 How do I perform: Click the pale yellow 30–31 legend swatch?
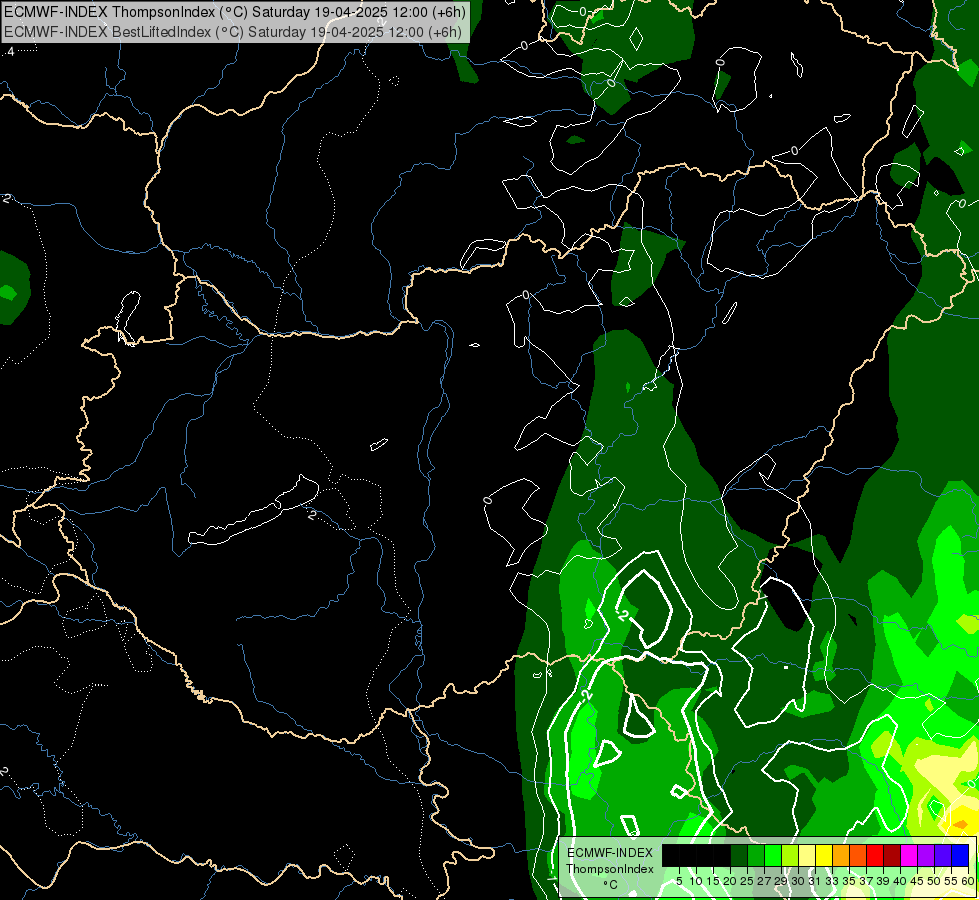[807, 856]
